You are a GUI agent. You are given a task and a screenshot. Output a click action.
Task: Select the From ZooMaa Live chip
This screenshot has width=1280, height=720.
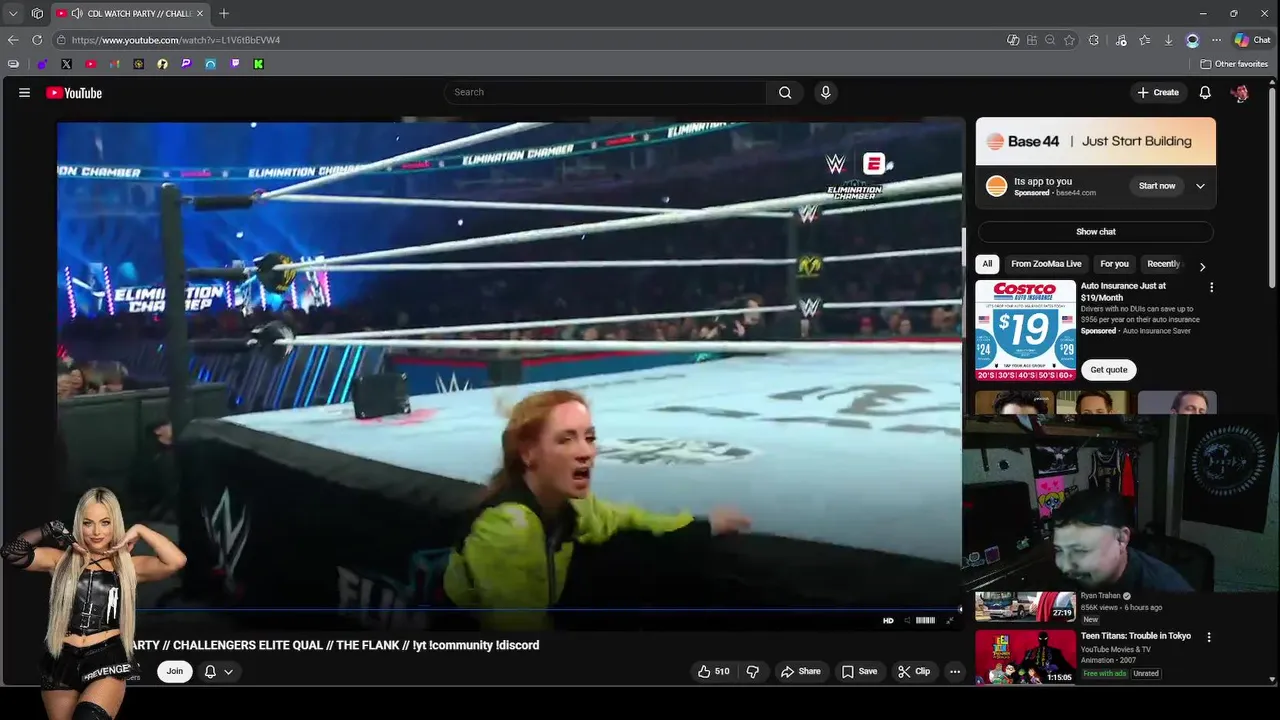click(x=1046, y=264)
